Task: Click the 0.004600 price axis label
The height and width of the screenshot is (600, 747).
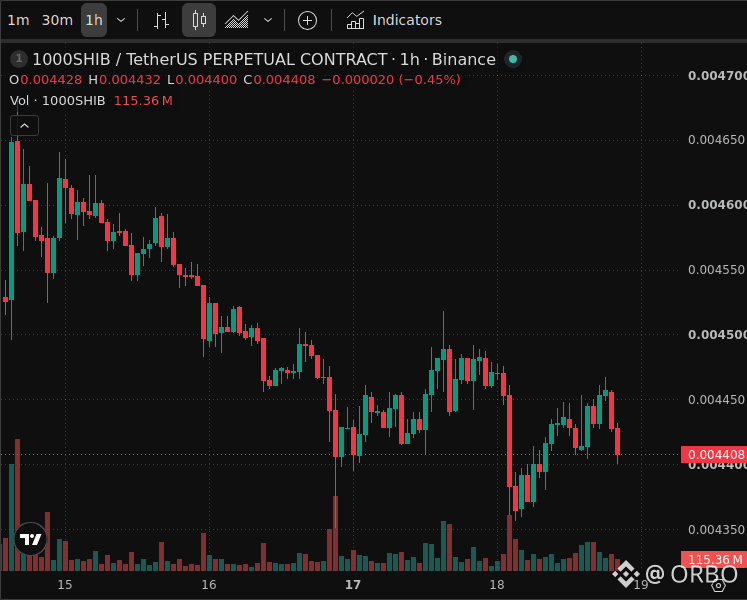Action: pyautogui.click(x=717, y=204)
